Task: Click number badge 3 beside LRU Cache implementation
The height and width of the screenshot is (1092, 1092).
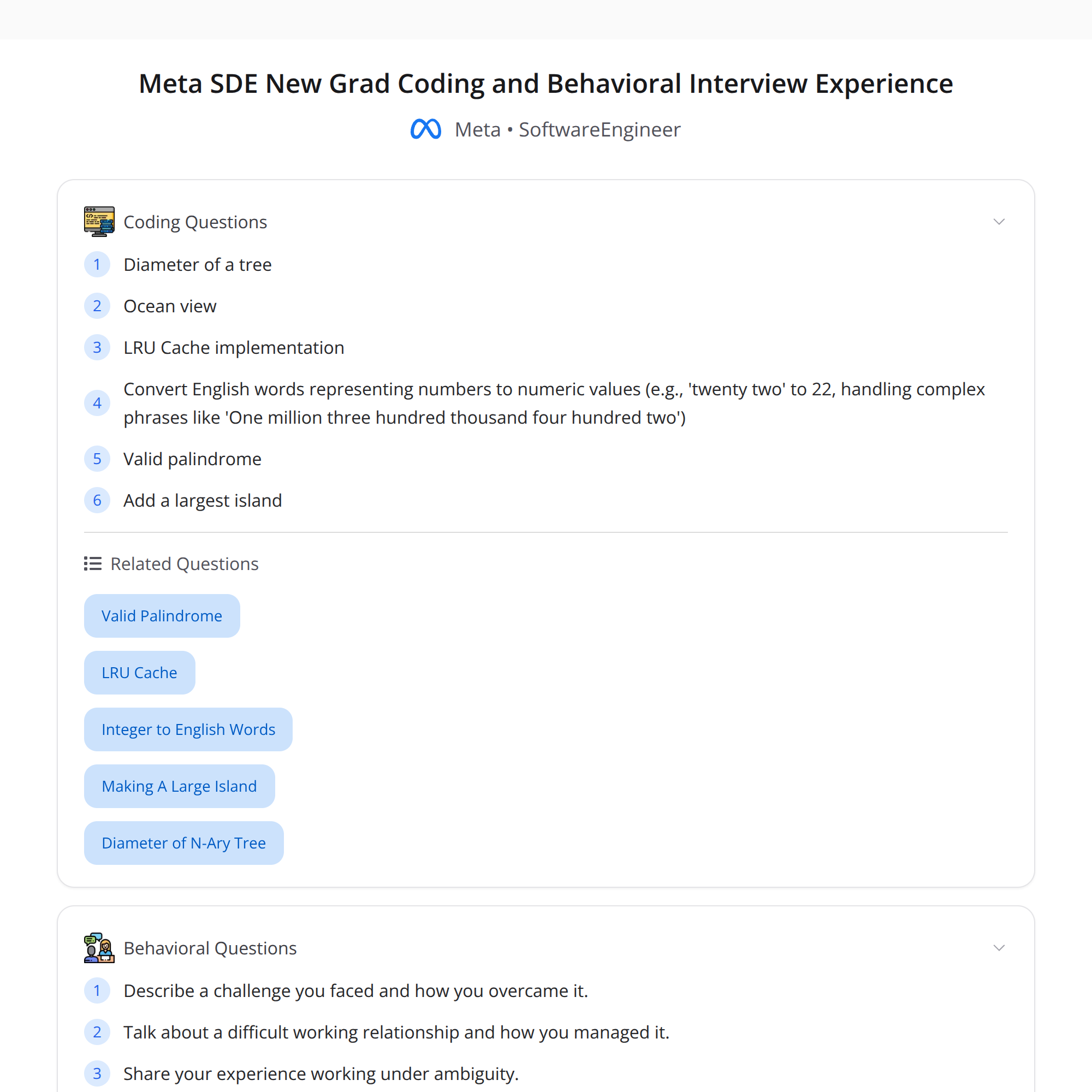Action: 97,348
